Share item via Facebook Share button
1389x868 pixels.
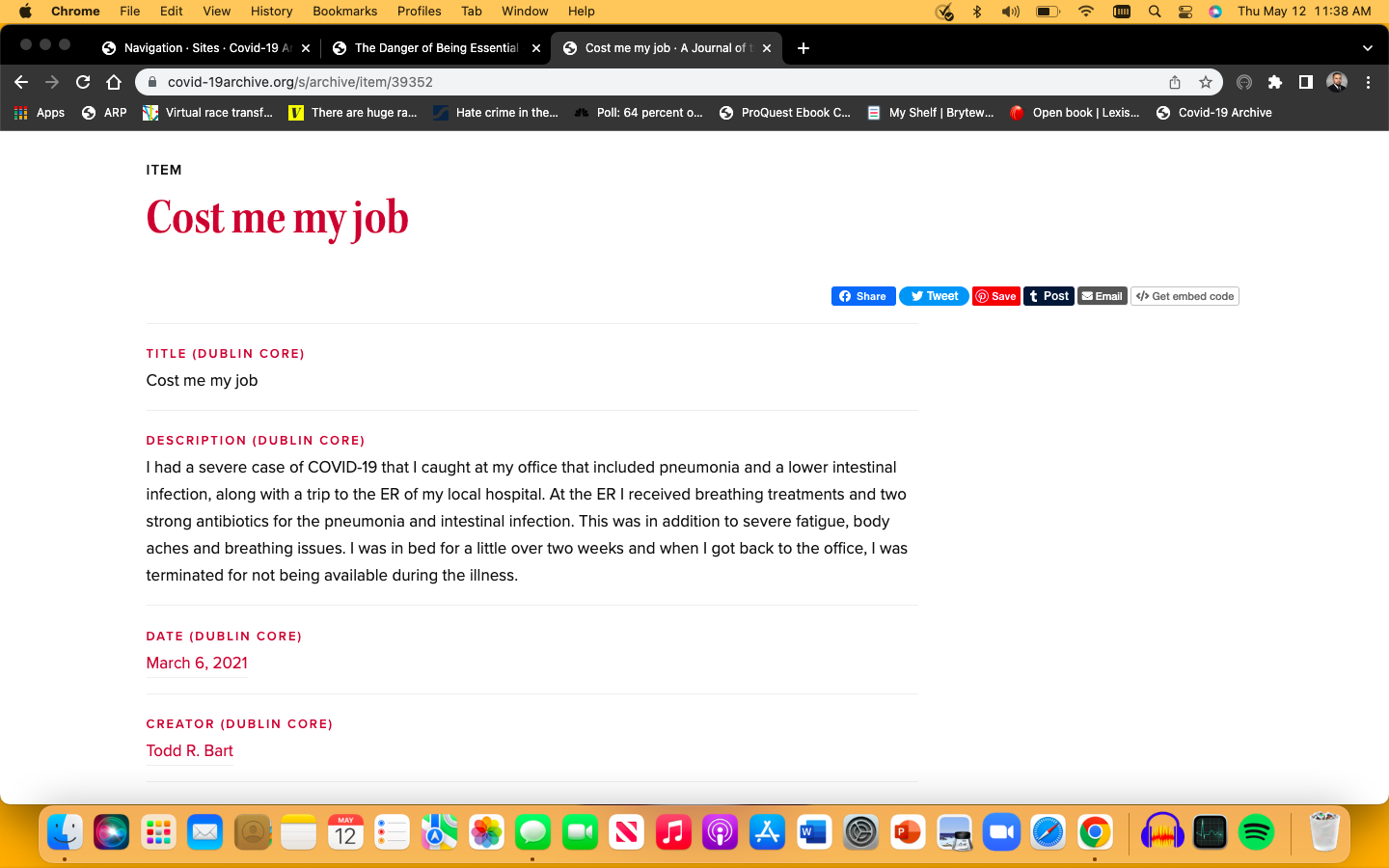863,296
